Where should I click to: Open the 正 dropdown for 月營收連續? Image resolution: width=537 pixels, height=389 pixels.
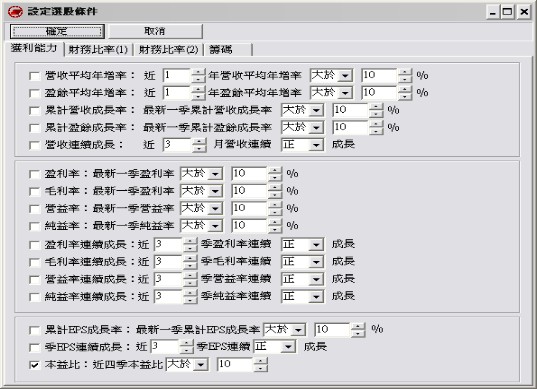(x=302, y=145)
